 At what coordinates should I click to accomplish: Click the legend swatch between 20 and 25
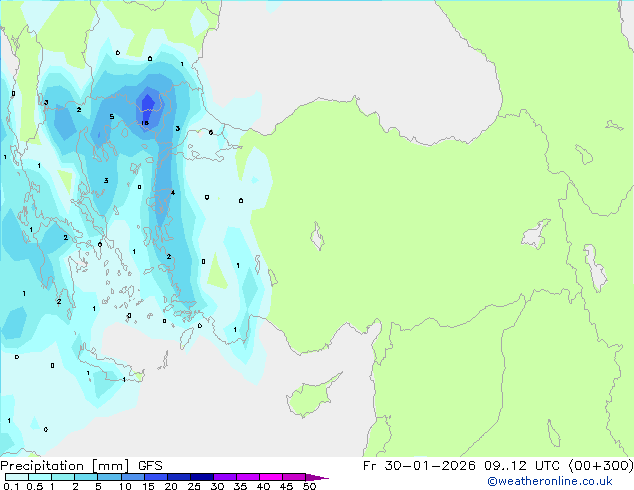point(179,477)
